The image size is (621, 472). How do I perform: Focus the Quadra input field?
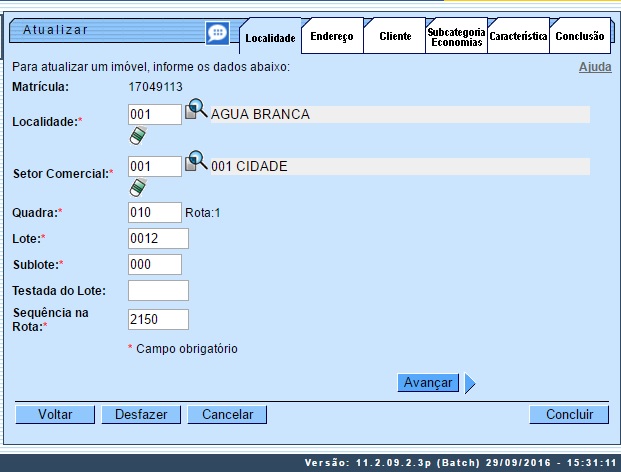point(155,212)
